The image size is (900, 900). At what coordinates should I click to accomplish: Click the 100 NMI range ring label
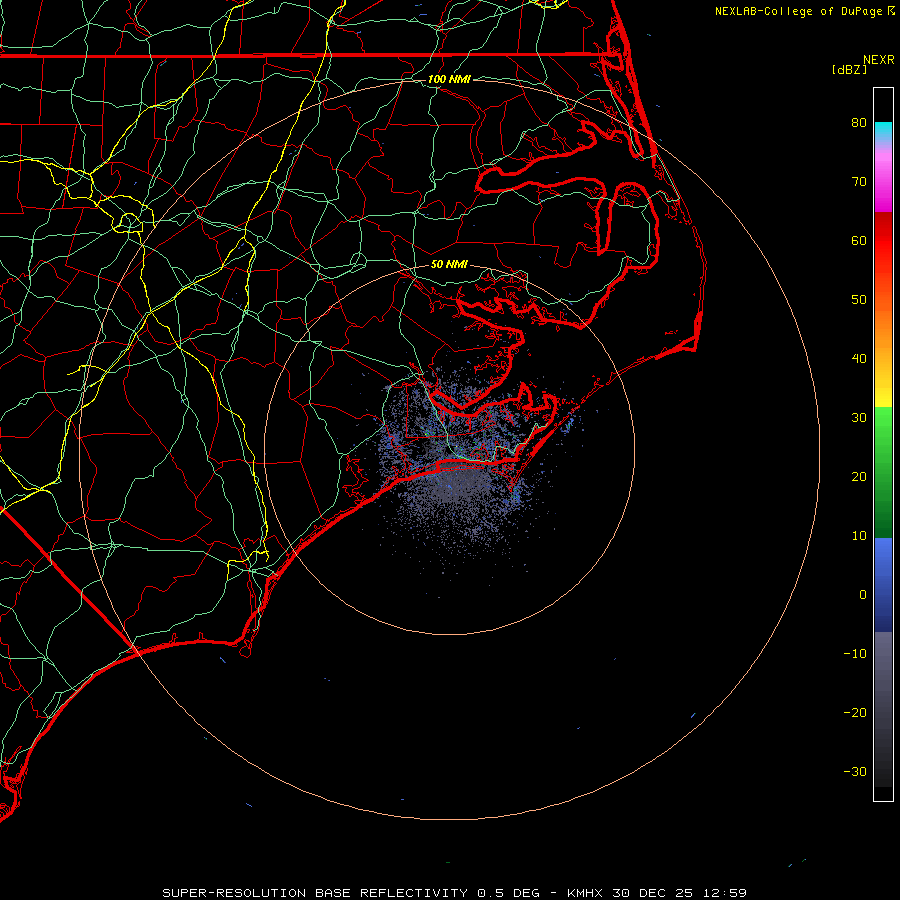[x=449, y=79]
